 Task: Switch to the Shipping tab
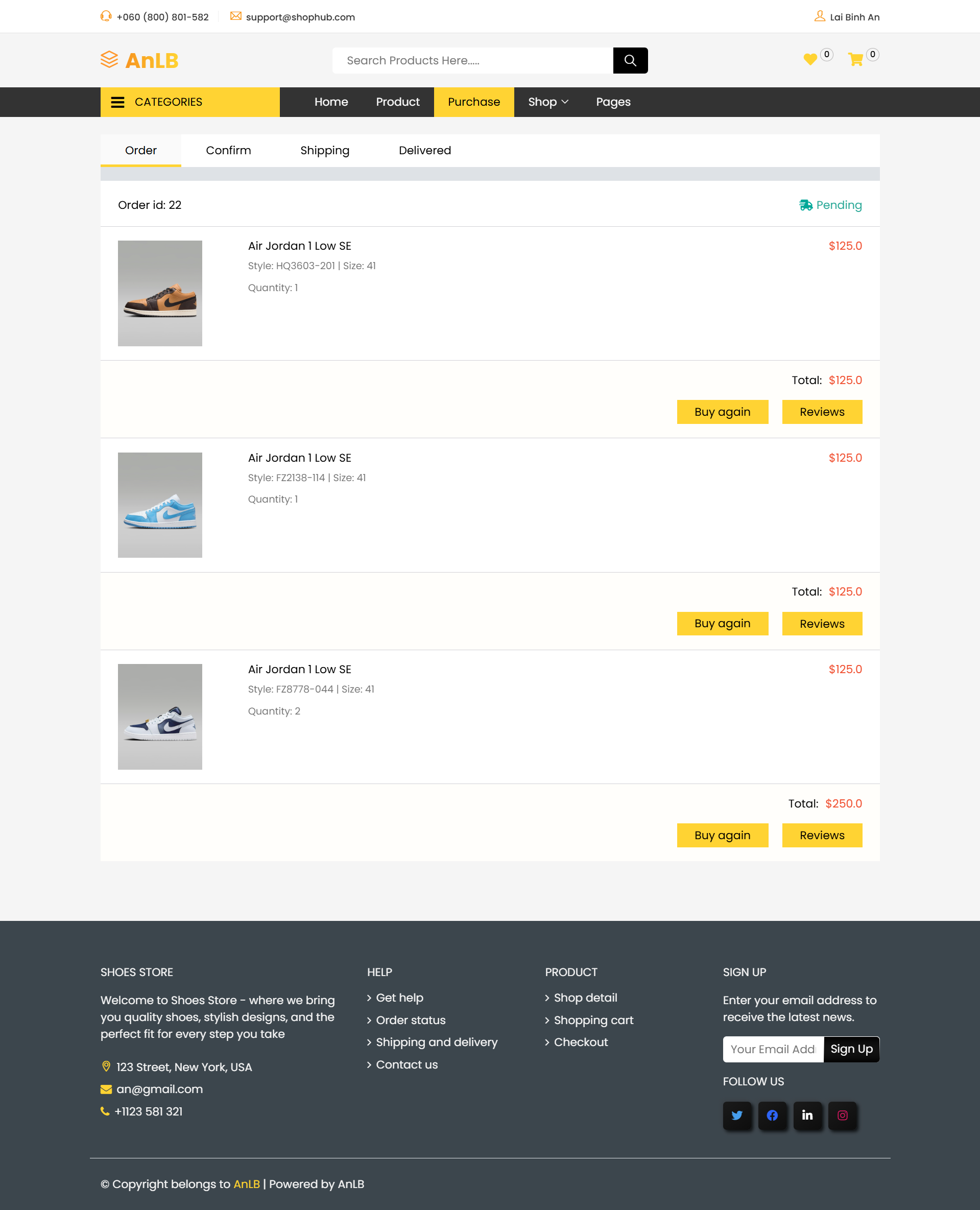[325, 150]
